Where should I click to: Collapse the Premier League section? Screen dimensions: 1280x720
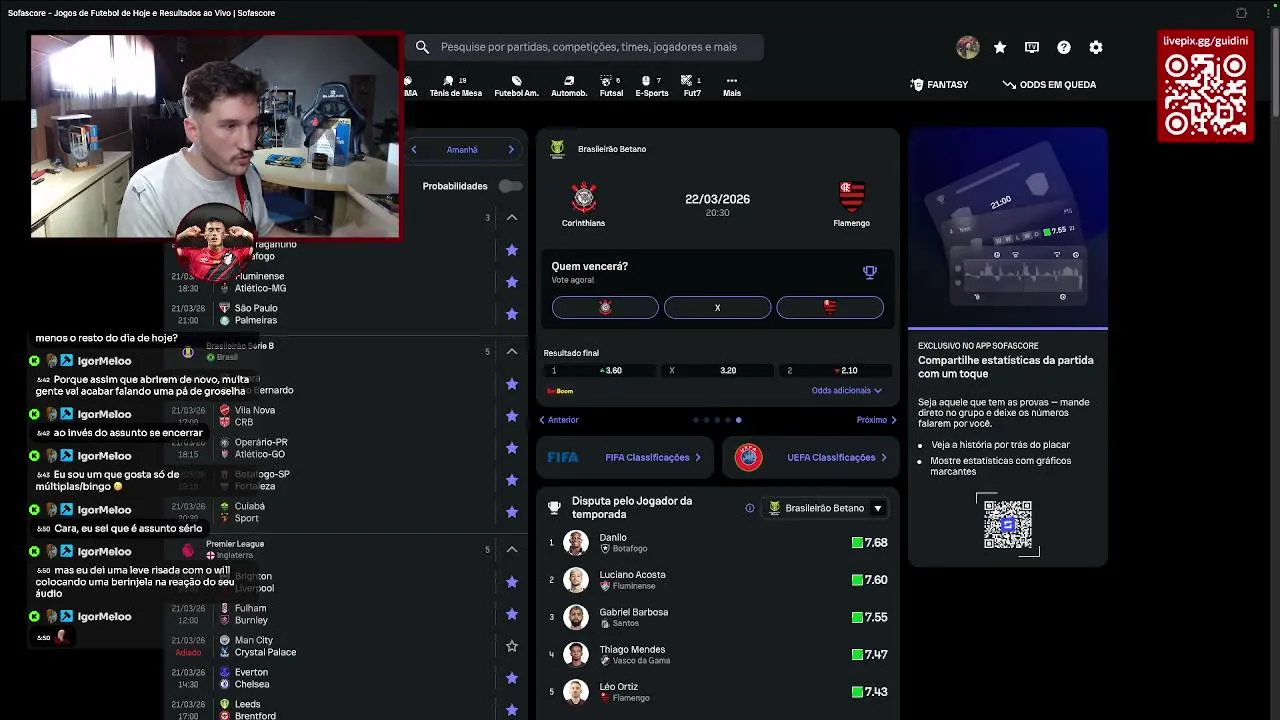click(x=512, y=549)
